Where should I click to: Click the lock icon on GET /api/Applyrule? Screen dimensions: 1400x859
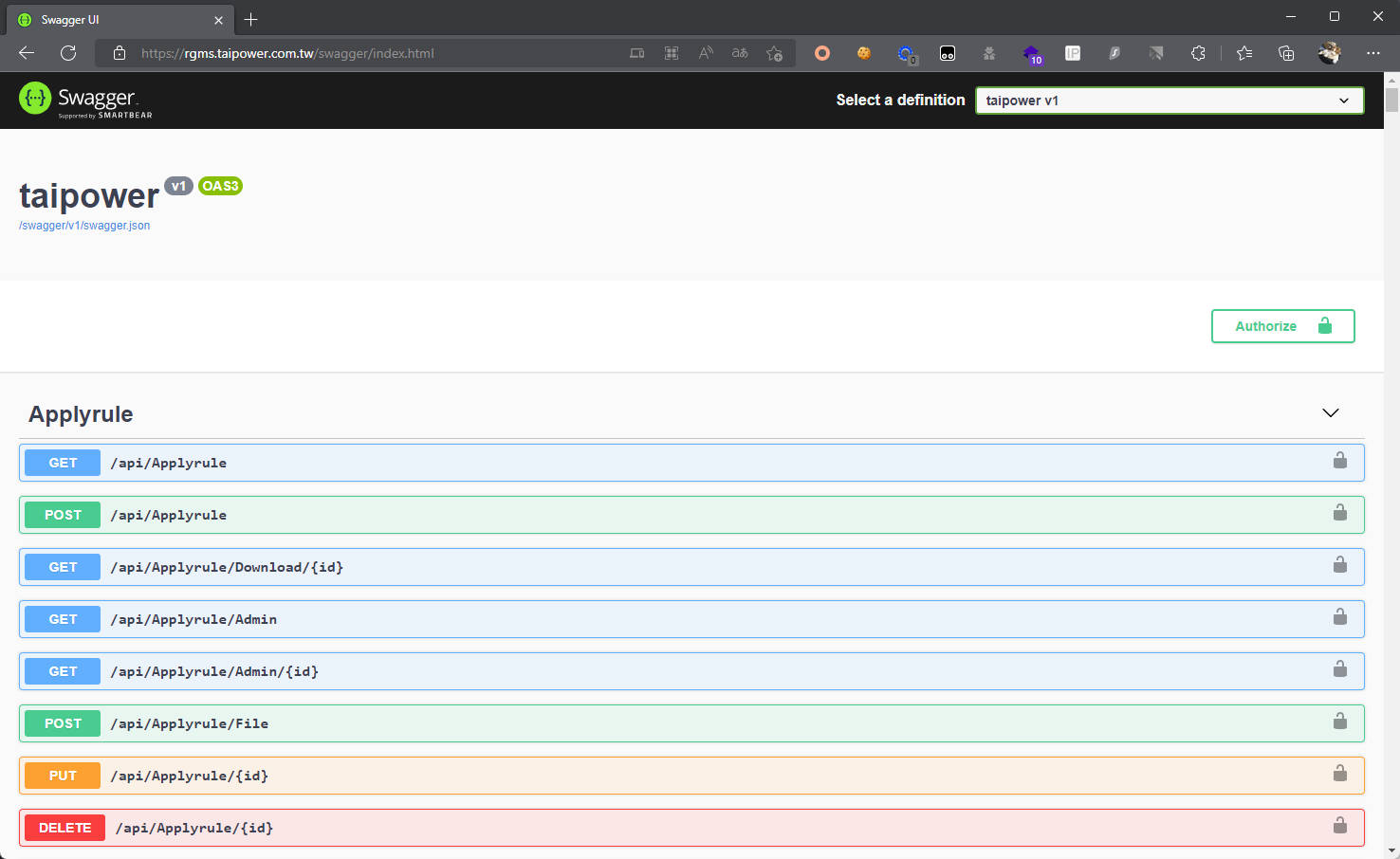[1339, 461]
